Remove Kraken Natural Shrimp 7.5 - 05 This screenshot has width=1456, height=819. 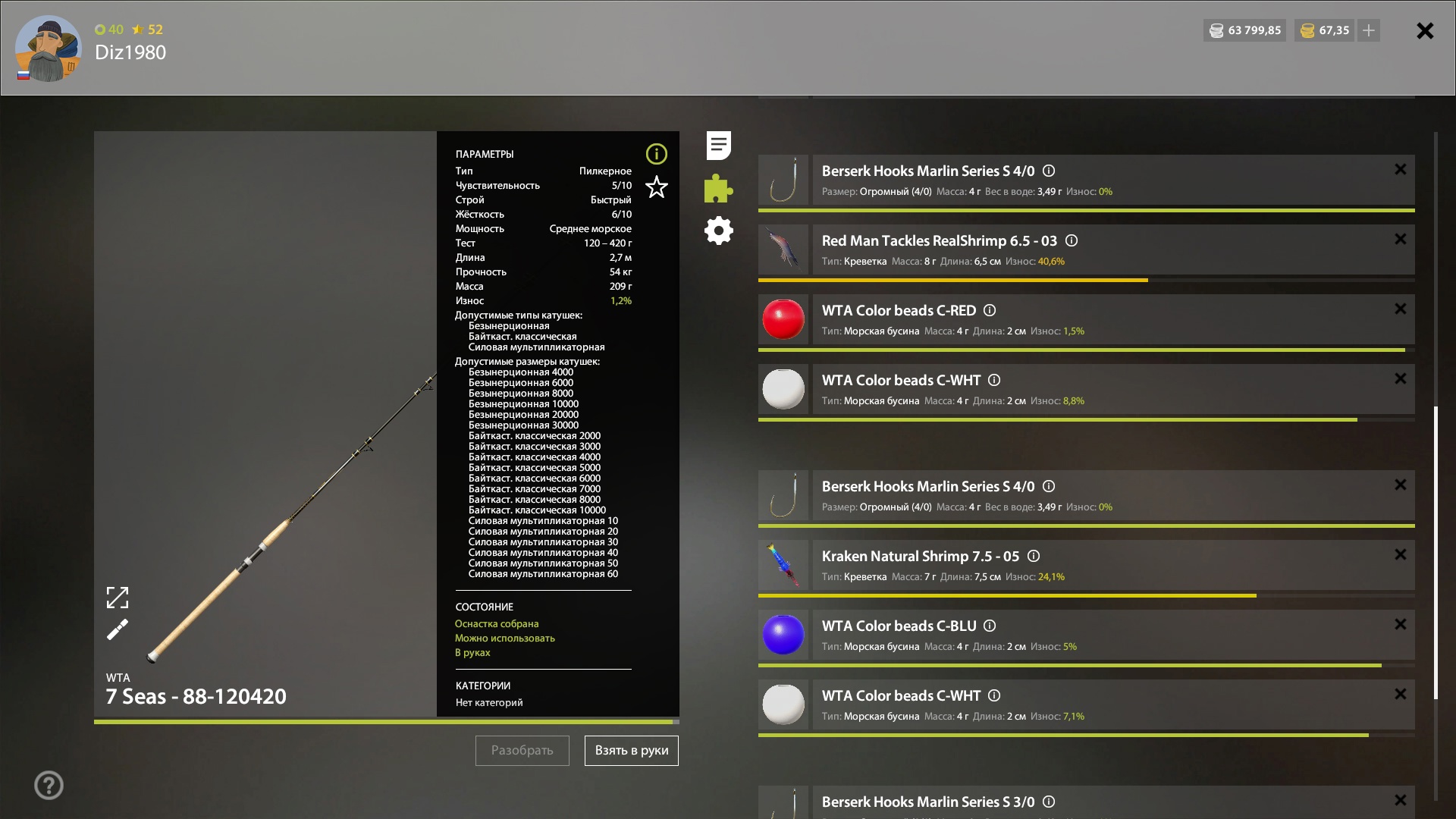tap(1401, 555)
